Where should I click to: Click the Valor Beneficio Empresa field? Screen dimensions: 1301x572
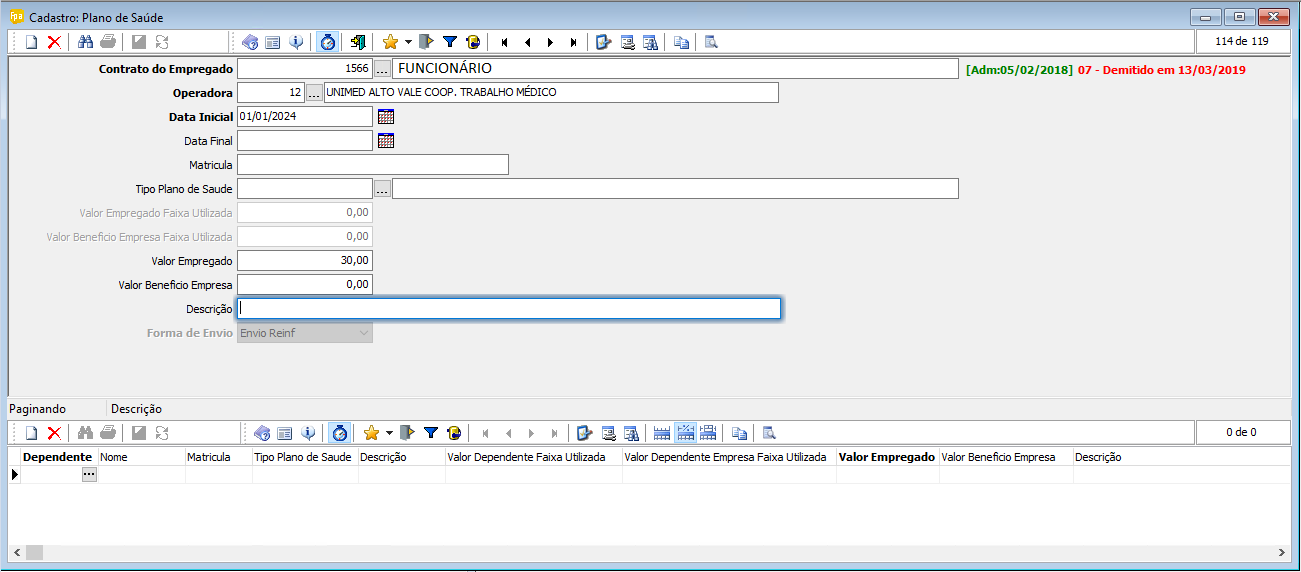[305, 285]
